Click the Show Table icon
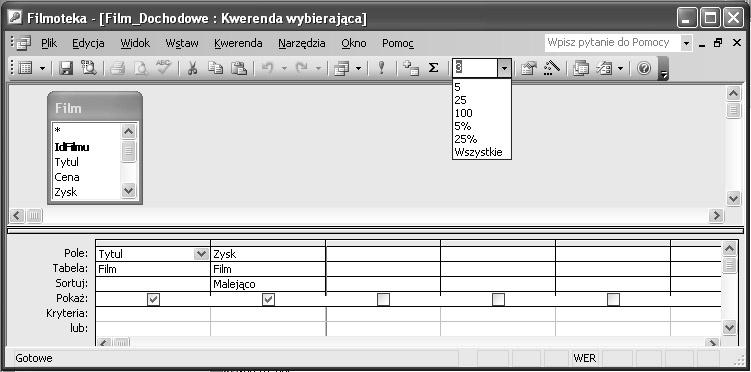This screenshot has height=372, width=751. (410, 69)
